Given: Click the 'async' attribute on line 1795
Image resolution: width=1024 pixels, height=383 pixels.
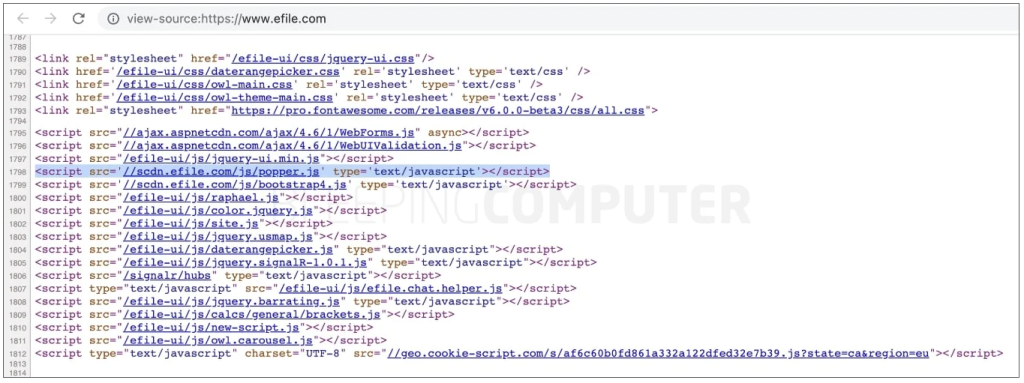Looking at the screenshot, I should point(445,132).
